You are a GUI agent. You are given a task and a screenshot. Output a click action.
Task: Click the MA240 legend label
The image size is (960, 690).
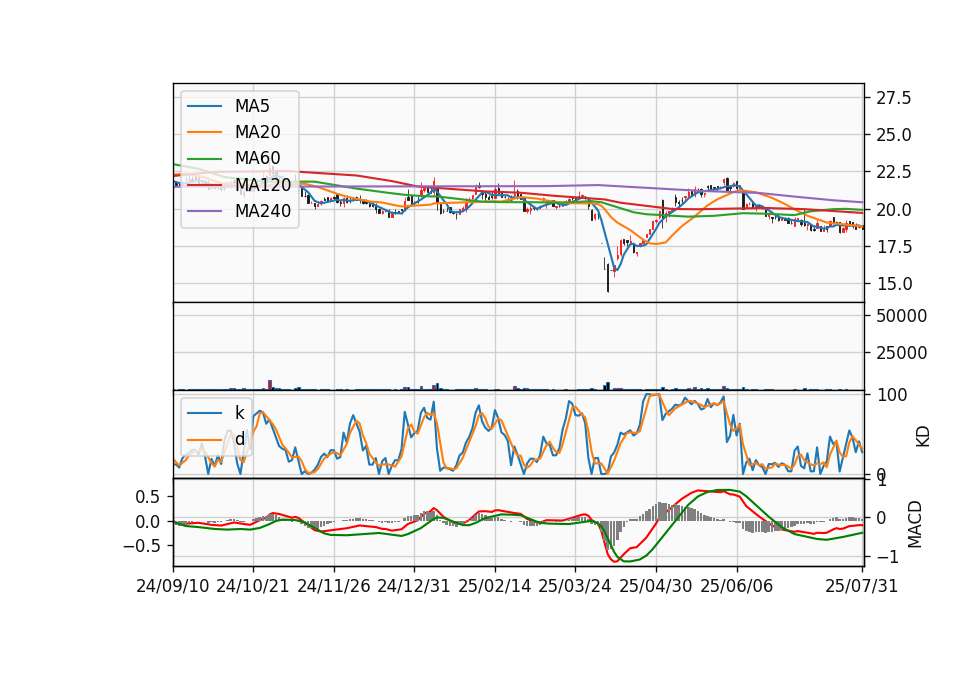tap(263, 211)
